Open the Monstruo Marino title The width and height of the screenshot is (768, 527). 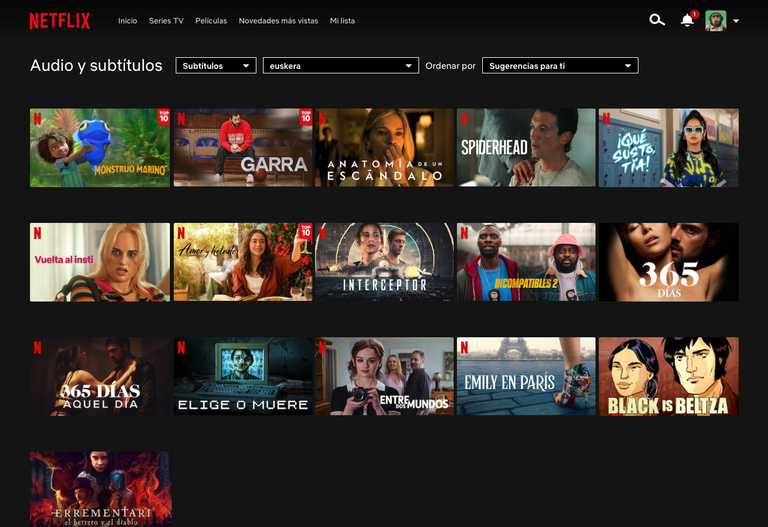[x=100, y=147]
